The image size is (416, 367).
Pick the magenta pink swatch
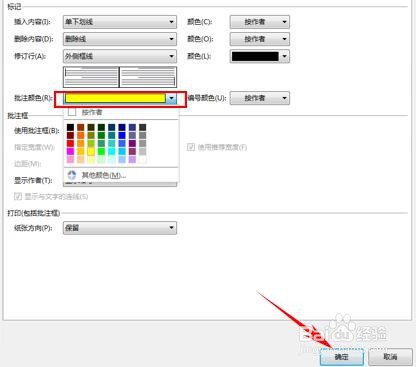point(70,151)
